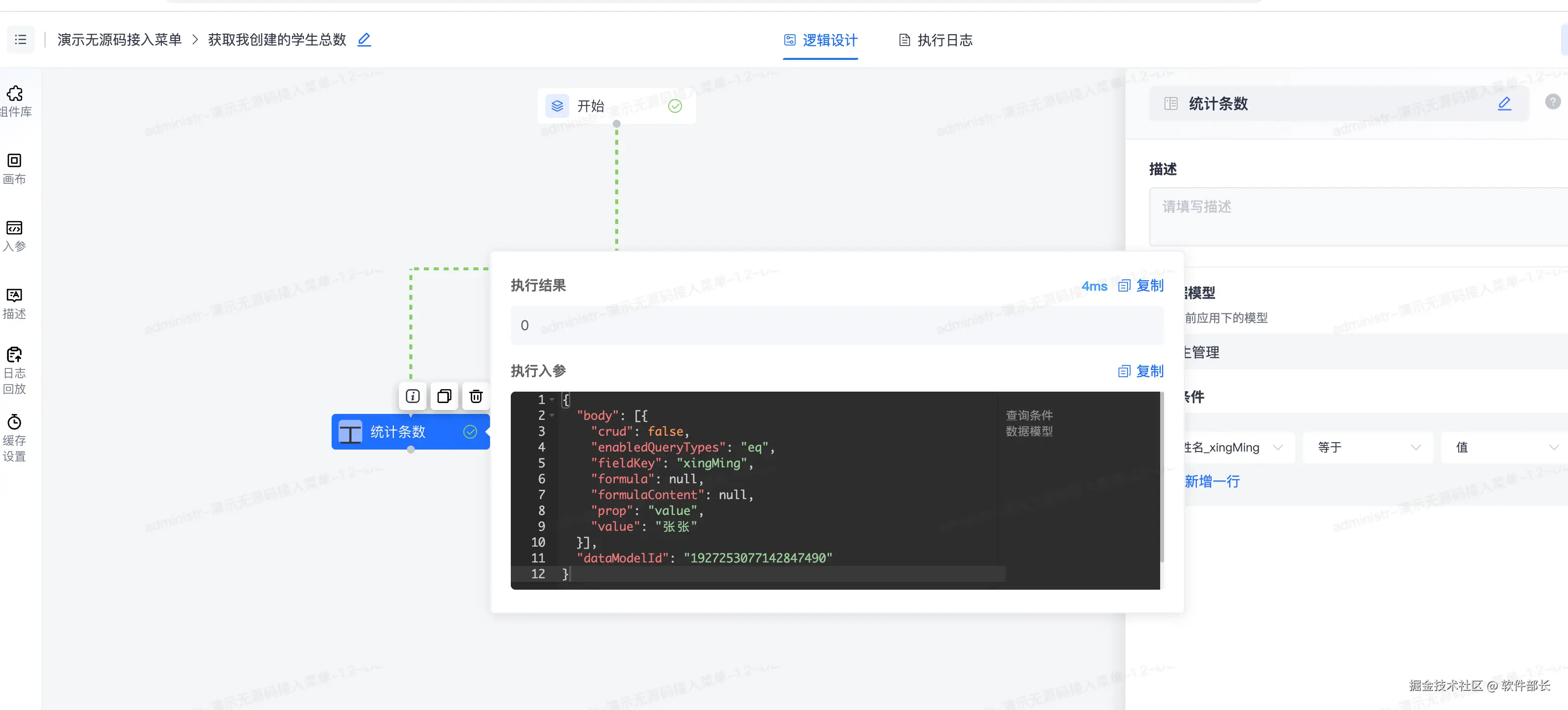Open the description (描述) sidebar icon
The height and width of the screenshot is (710, 1568).
pos(15,303)
